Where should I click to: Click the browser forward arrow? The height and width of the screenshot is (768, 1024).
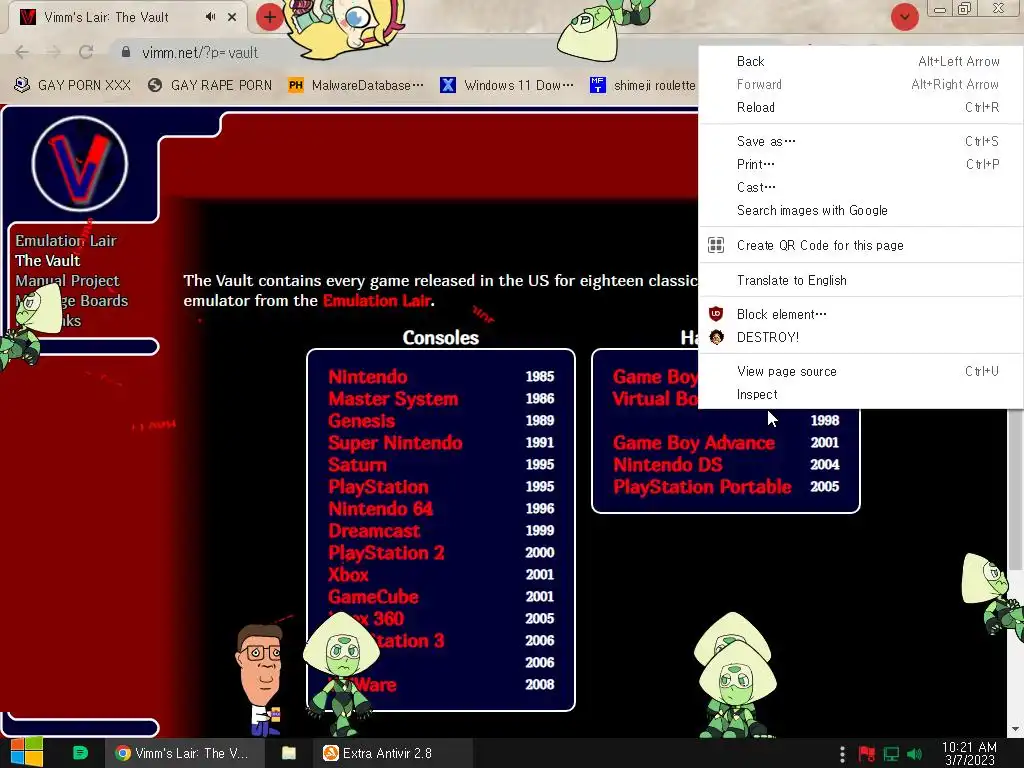(54, 52)
